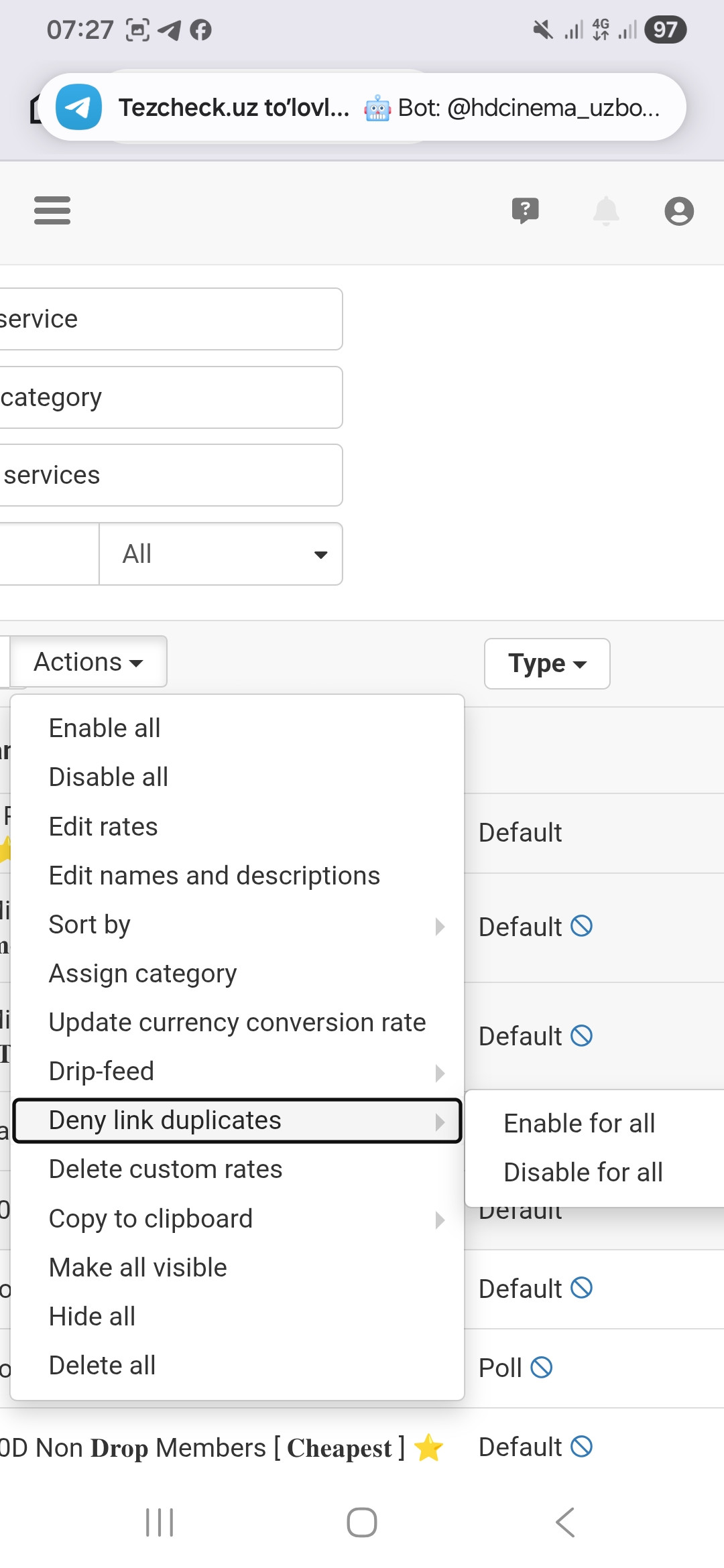
Task: Choose Assign category
Action: click(237, 973)
